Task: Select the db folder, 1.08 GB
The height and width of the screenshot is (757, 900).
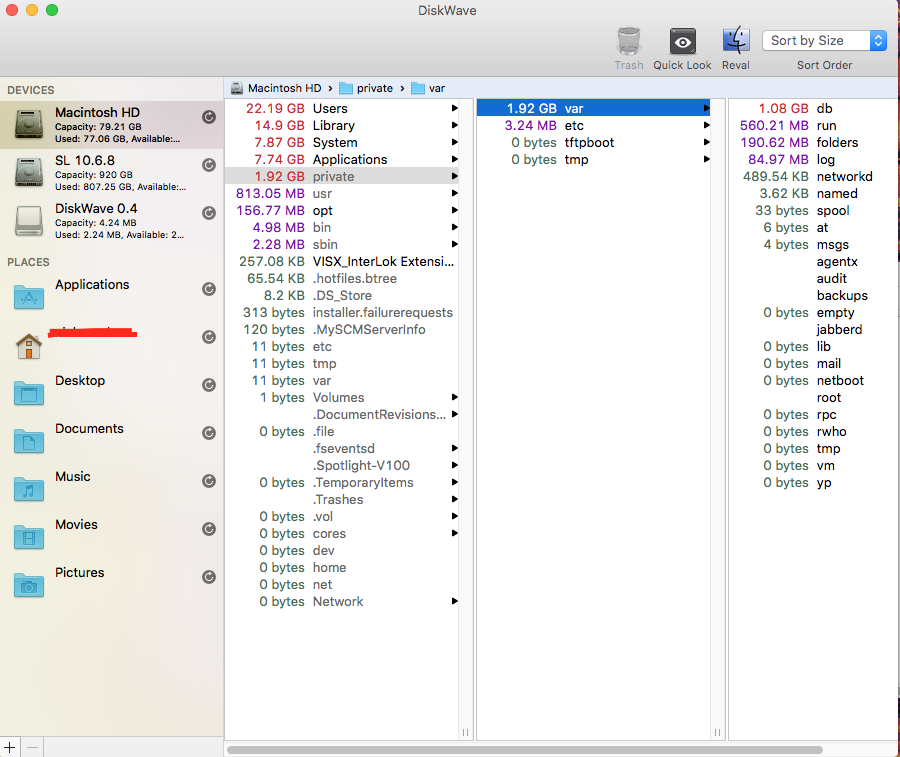Action: pyautogui.click(x=813, y=108)
